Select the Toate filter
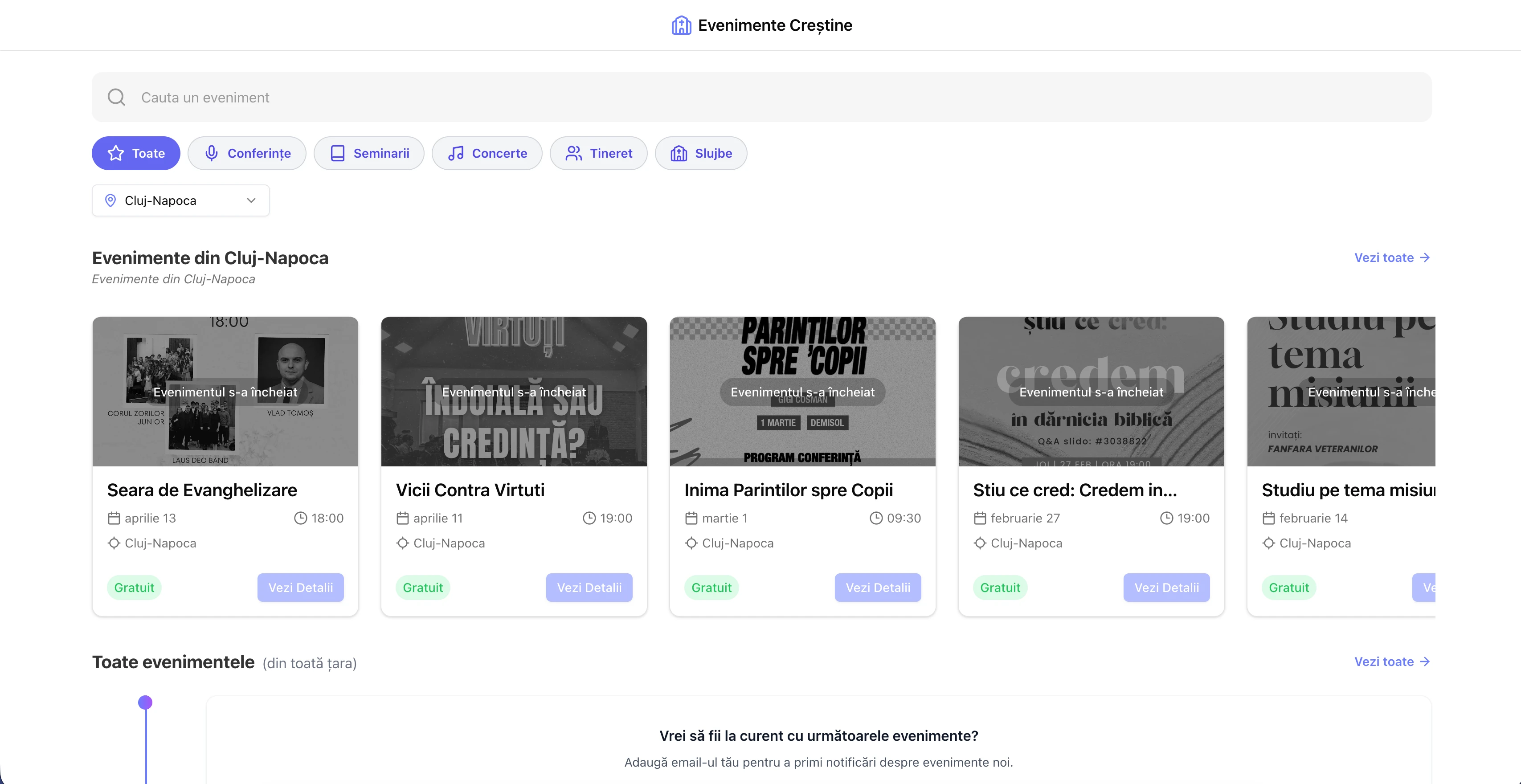The width and height of the screenshot is (1521, 784). (136, 154)
